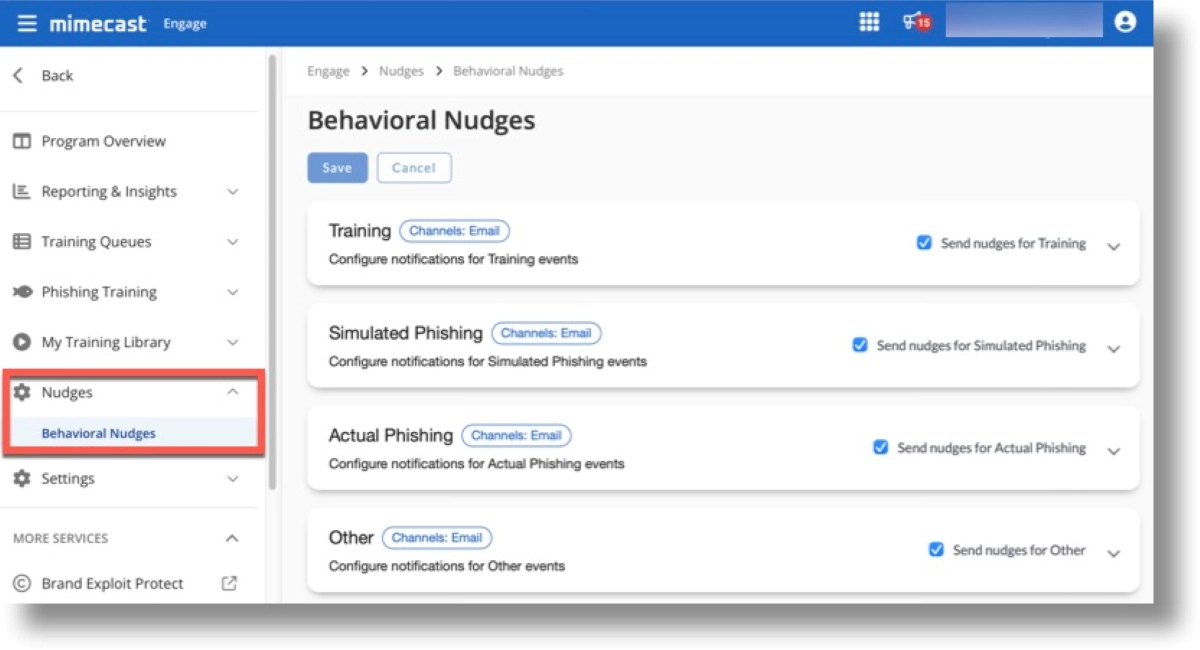Uncheck Send nudges for Training
Image resolution: width=1200 pixels, height=650 pixels.
tap(924, 243)
